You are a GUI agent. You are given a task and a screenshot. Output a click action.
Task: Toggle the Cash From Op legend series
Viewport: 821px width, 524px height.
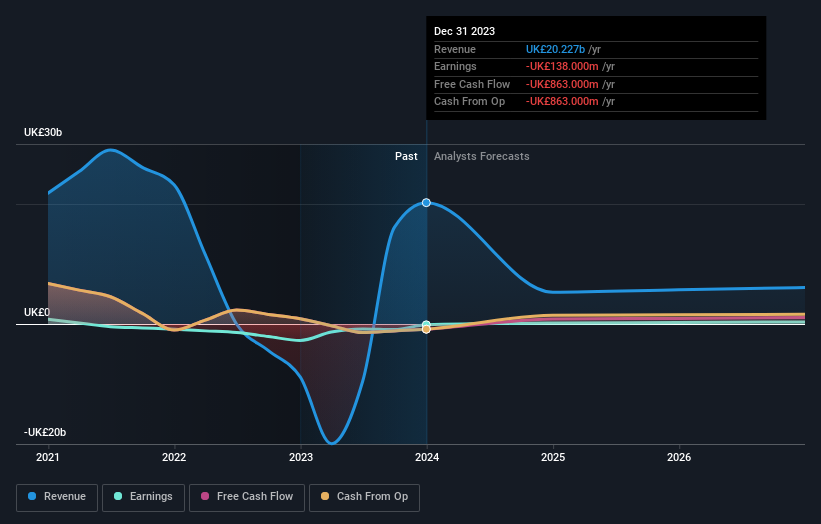(364, 497)
